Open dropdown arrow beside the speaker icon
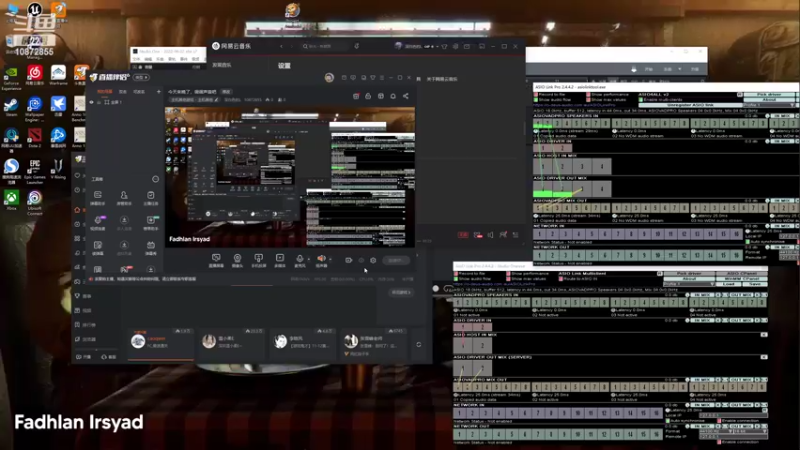Viewport: 800px width, 450px height. (330, 259)
